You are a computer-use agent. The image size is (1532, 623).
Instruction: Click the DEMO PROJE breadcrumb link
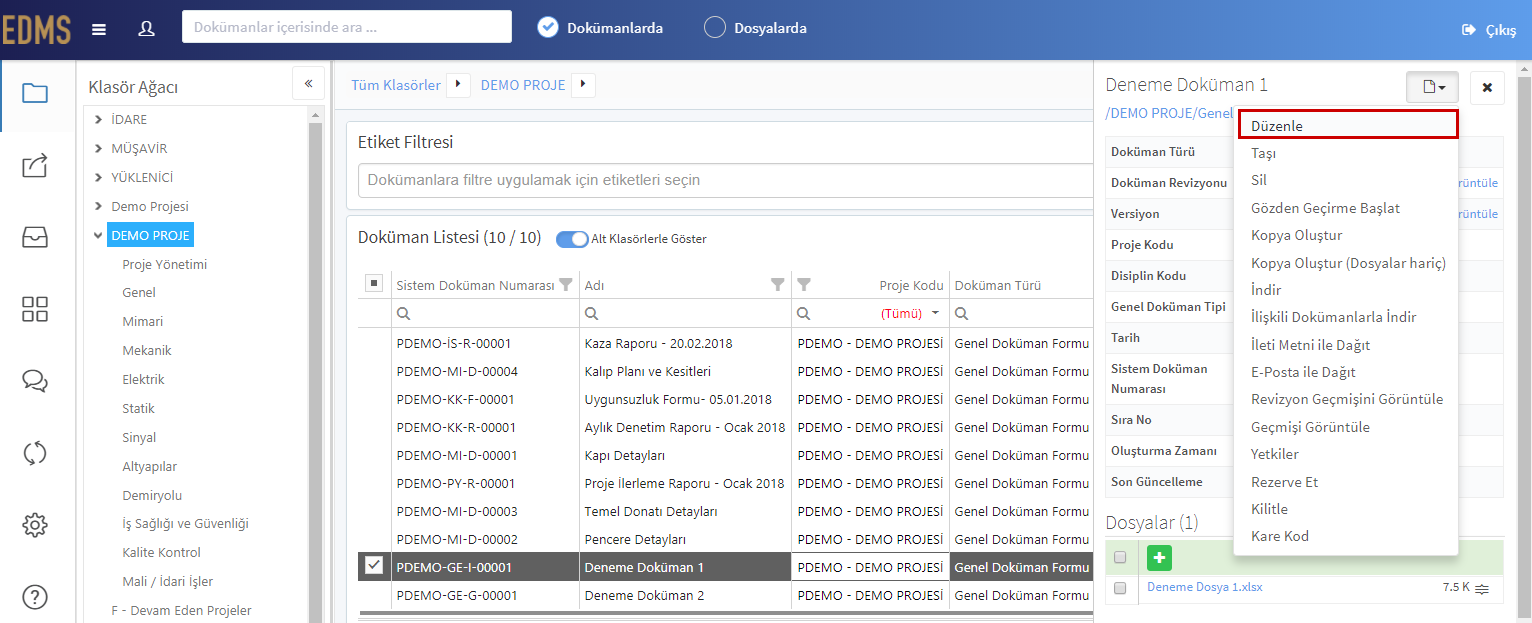click(523, 85)
